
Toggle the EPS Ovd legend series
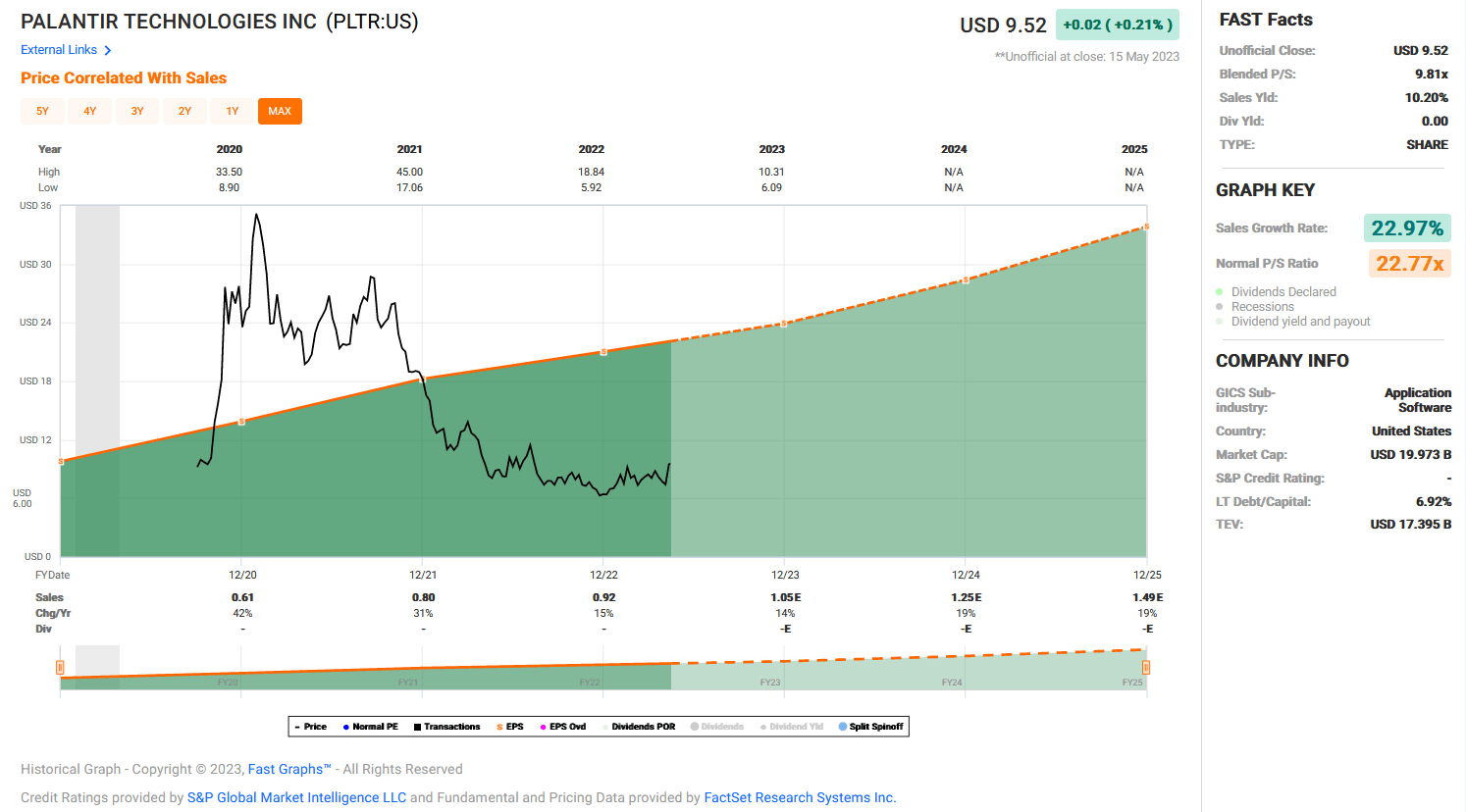click(x=563, y=727)
